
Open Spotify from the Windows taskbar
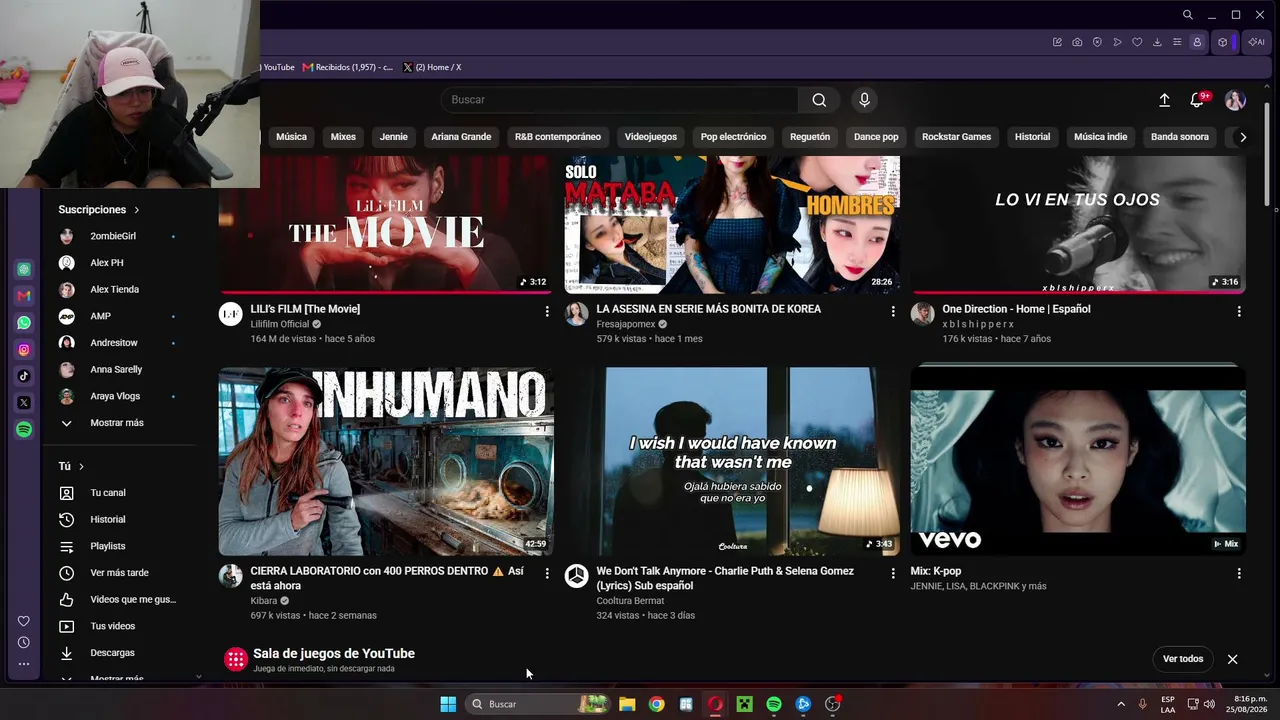[774, 704]
